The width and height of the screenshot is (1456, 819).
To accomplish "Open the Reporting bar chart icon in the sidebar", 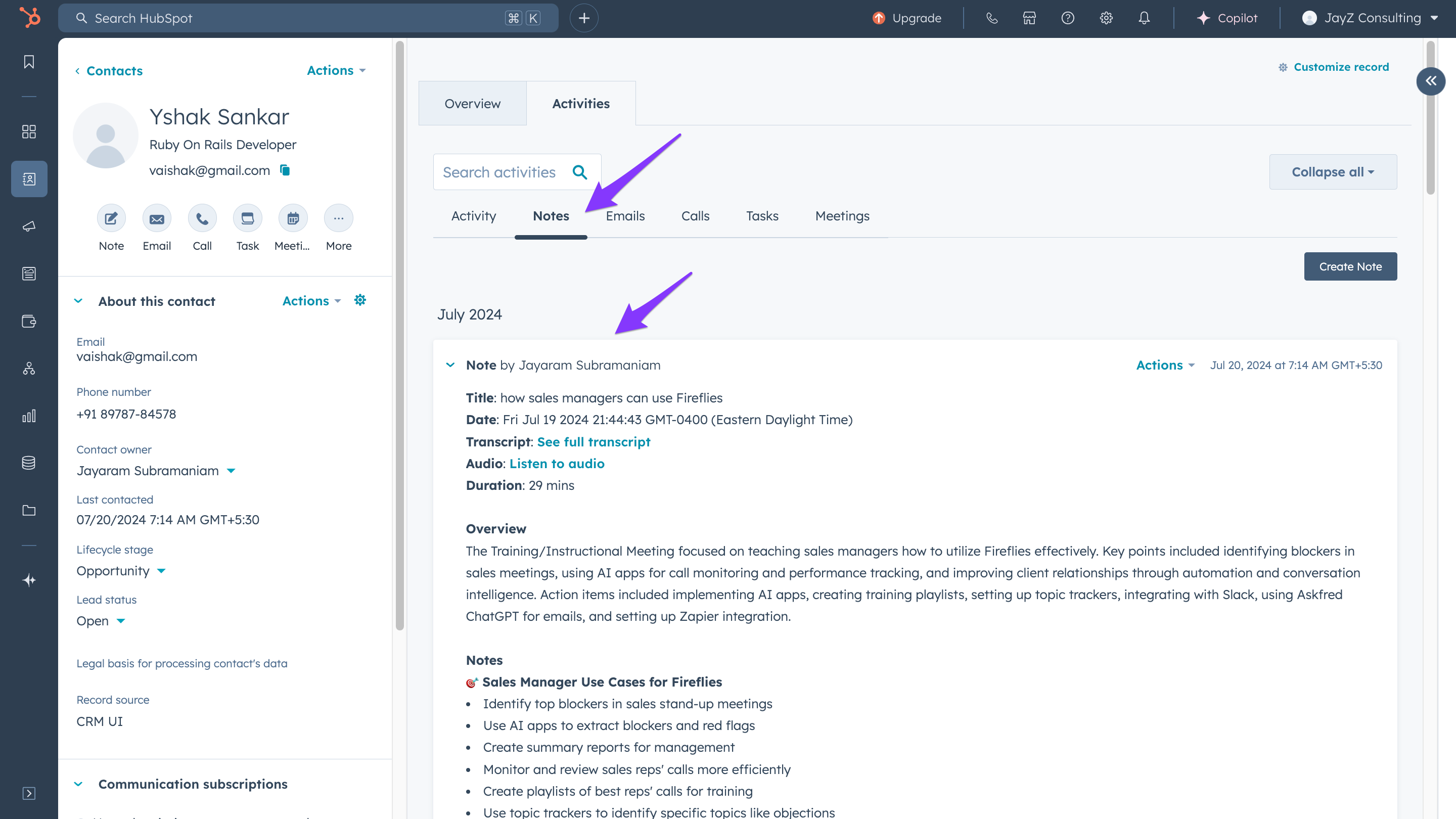I will click(x=29, y=416).
